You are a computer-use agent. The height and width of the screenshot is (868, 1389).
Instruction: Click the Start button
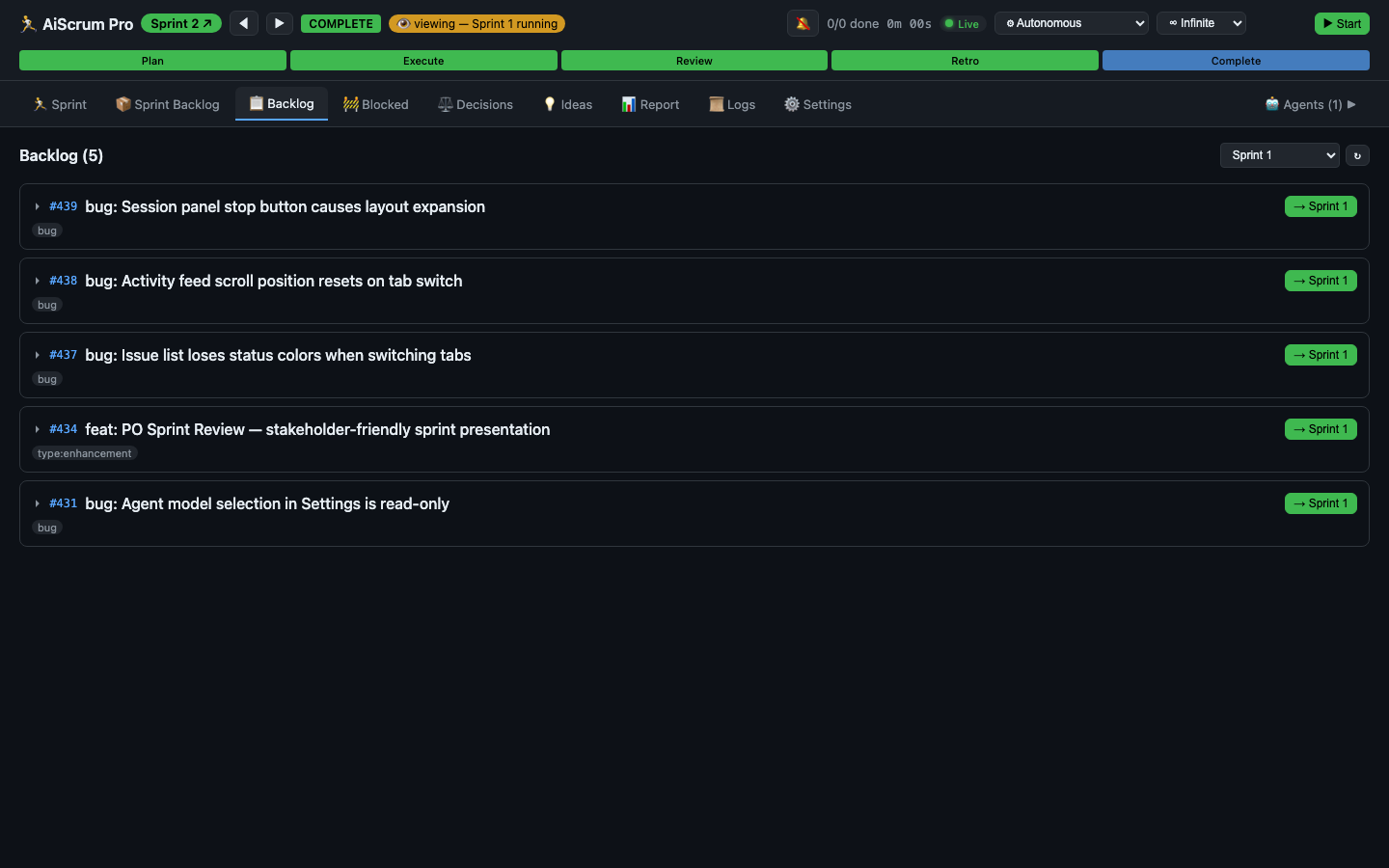click(1342, 23)
